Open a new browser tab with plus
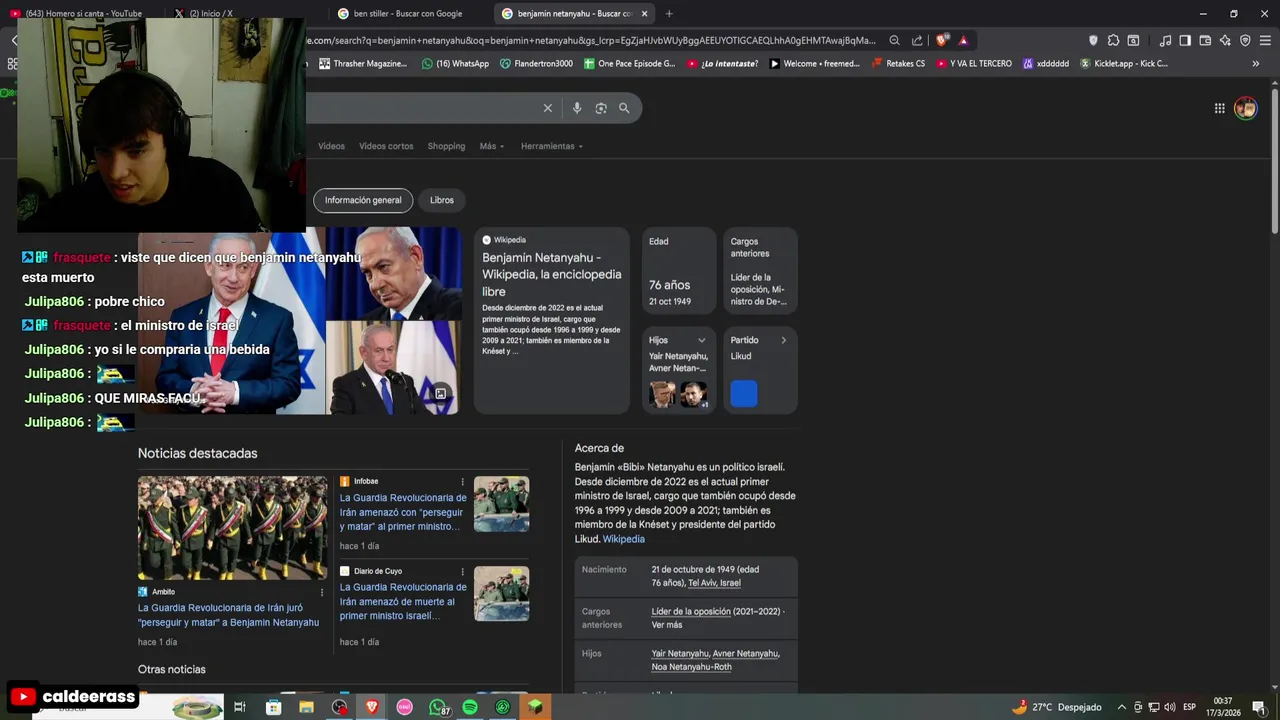The height and width of the screenshot is (720, 1280). coord(669,14)
